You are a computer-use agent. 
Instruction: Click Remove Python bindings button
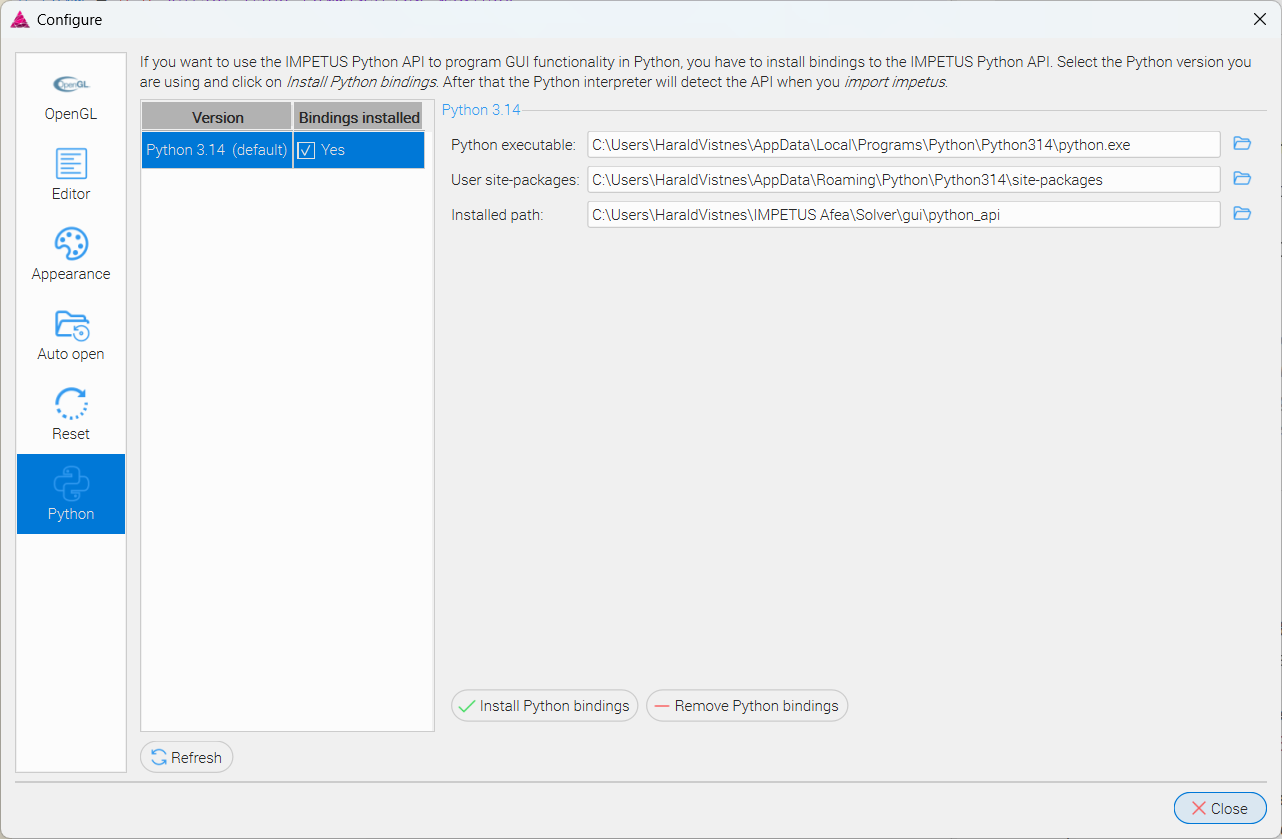(x=747, y=706)
